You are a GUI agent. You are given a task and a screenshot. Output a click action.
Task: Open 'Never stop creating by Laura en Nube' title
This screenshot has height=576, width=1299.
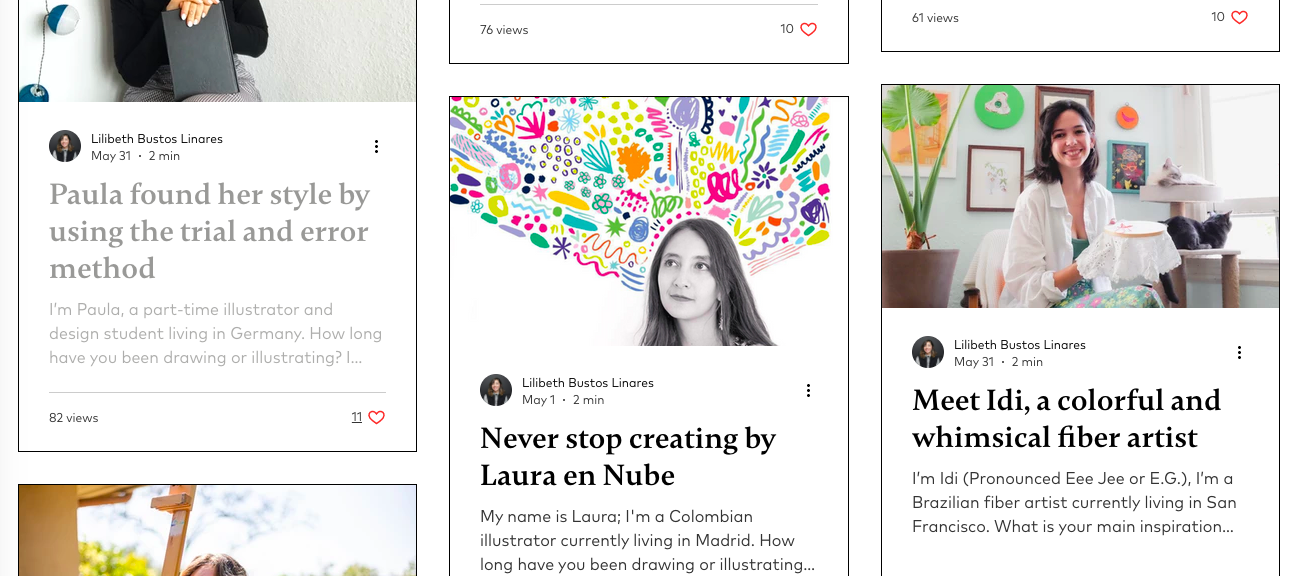628,456
